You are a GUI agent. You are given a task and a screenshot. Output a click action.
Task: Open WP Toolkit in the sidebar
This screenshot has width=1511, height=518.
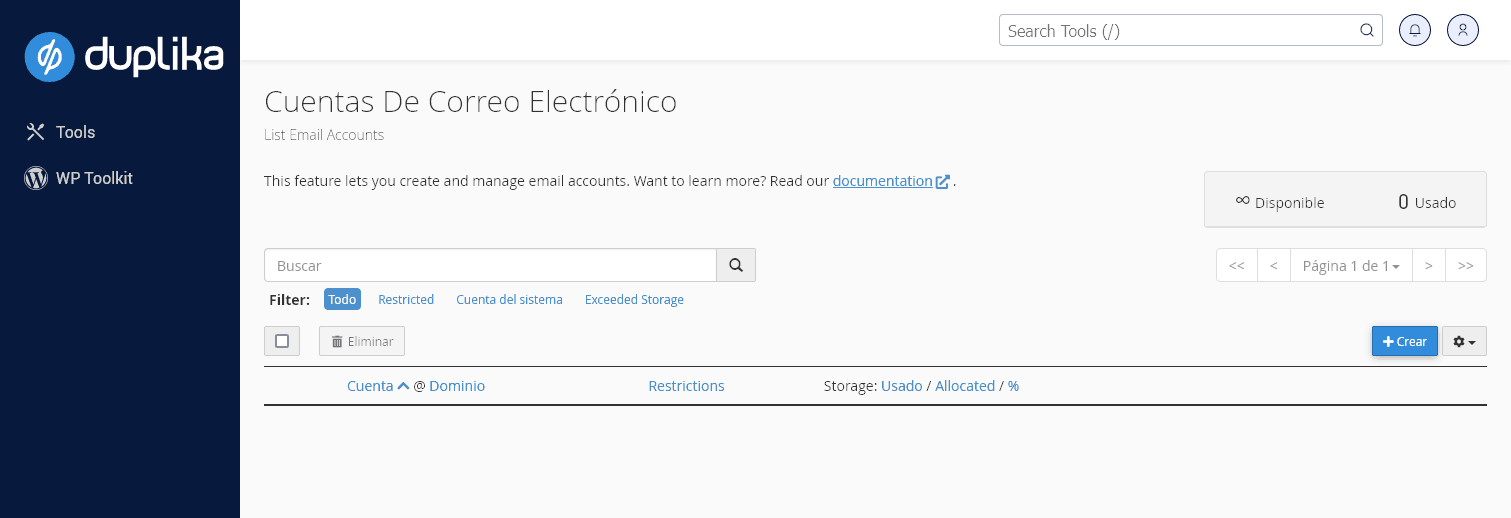[94, 178]
